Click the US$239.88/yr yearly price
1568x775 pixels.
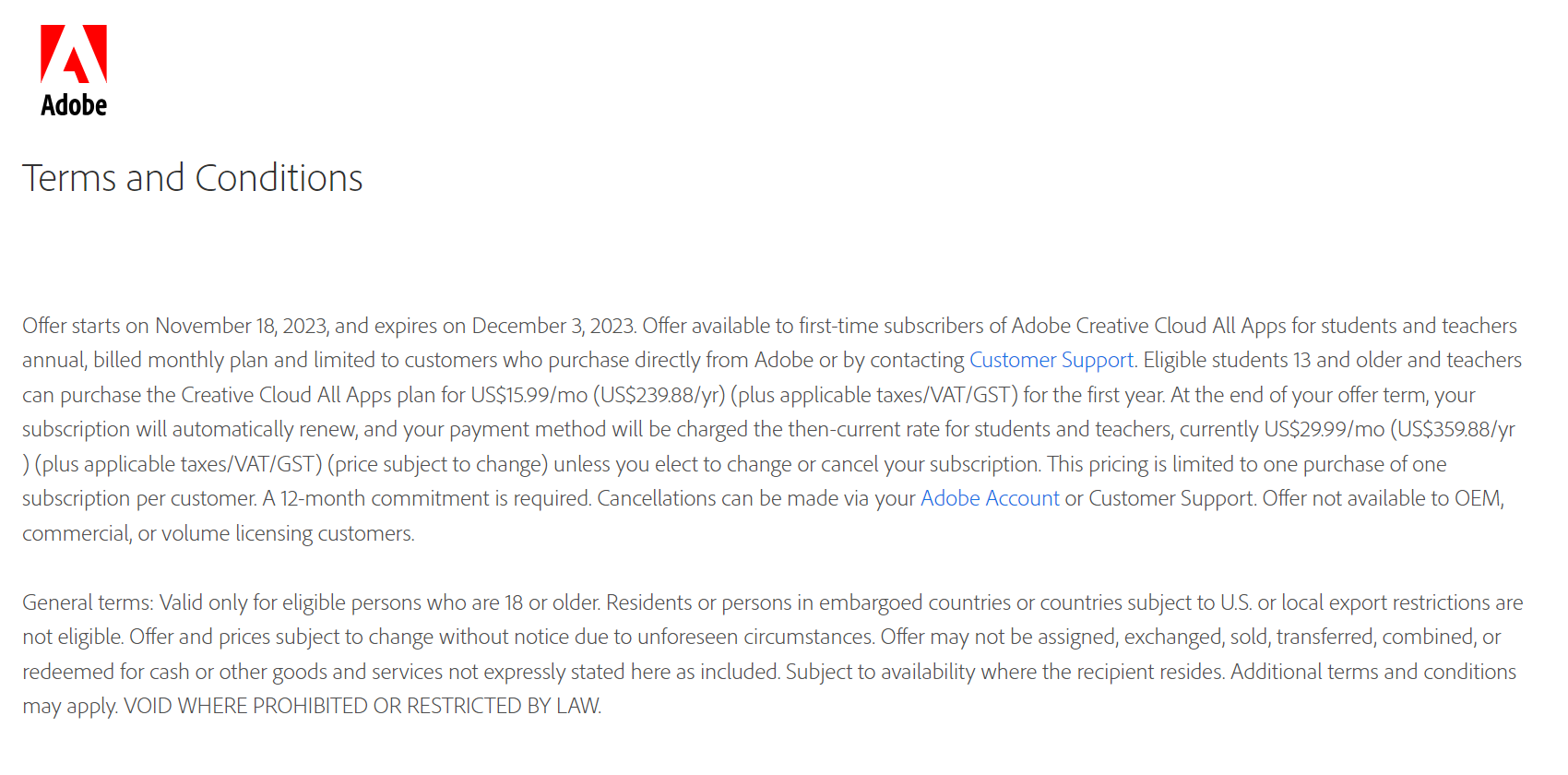tap(659, 395)
